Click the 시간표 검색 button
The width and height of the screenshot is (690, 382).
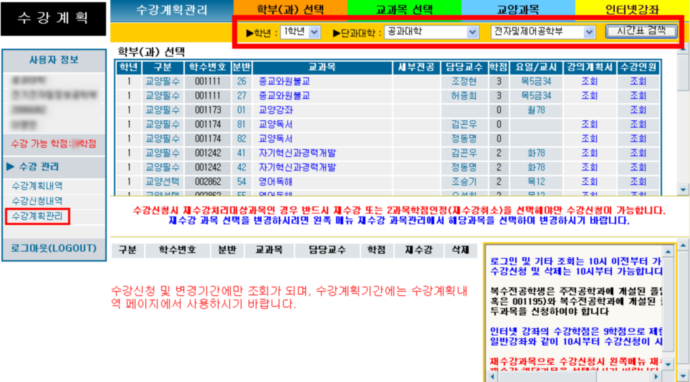[642, 31]
